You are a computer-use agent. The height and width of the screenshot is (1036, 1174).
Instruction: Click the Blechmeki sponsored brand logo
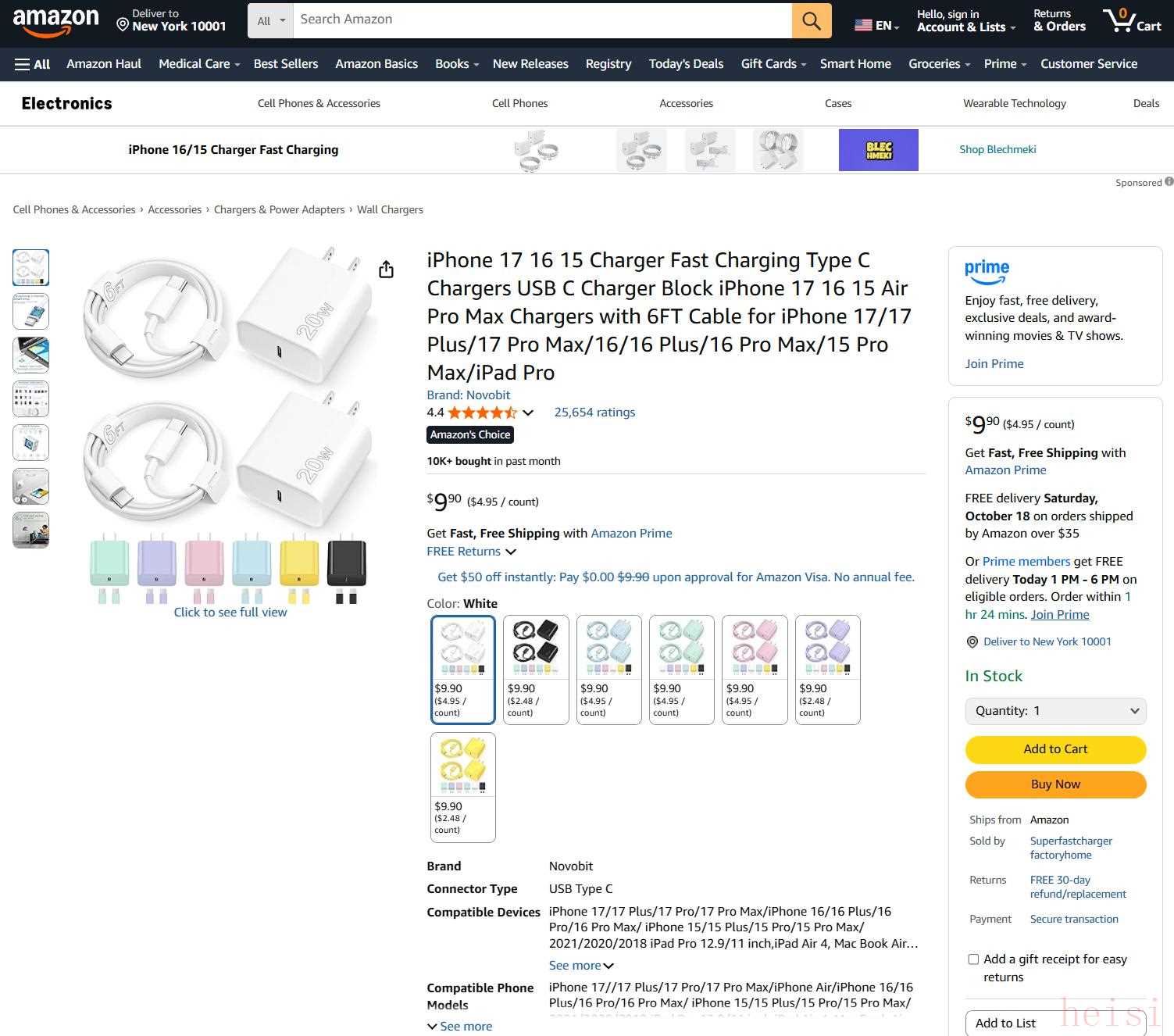pos(878,150)
